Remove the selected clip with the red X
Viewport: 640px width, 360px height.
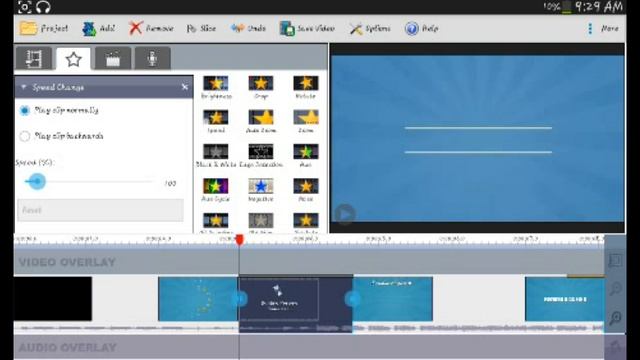151,28
